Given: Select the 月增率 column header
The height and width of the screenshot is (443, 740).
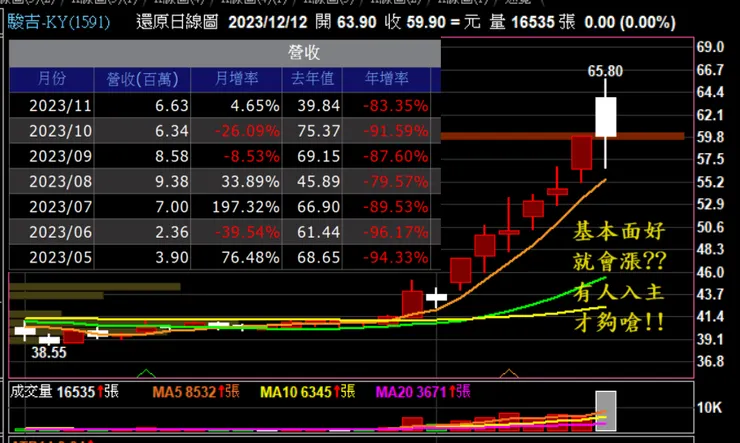Looking at the screenshot, I should click(236, 79).
